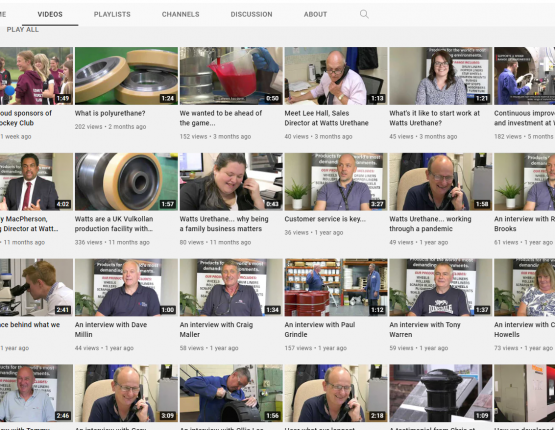This screenshot has height=430, width=555.
Task: Open the Channels tab
Action: point(181,15)
